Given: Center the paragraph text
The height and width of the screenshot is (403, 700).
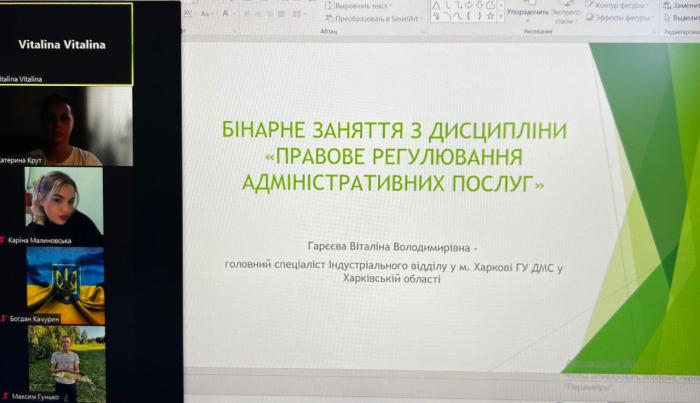Looking at the screenshot, I should pyautogui.click(x=258, y=14).
